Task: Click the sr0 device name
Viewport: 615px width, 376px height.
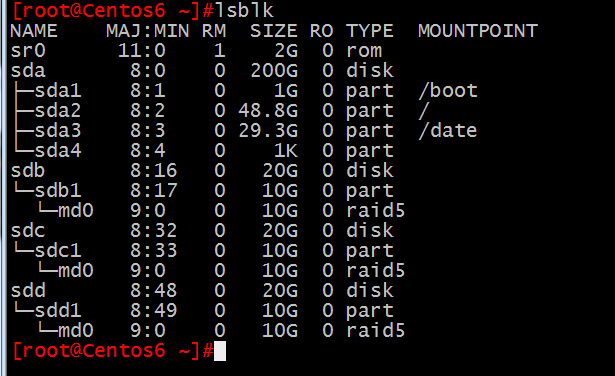Action: point(28,51)
